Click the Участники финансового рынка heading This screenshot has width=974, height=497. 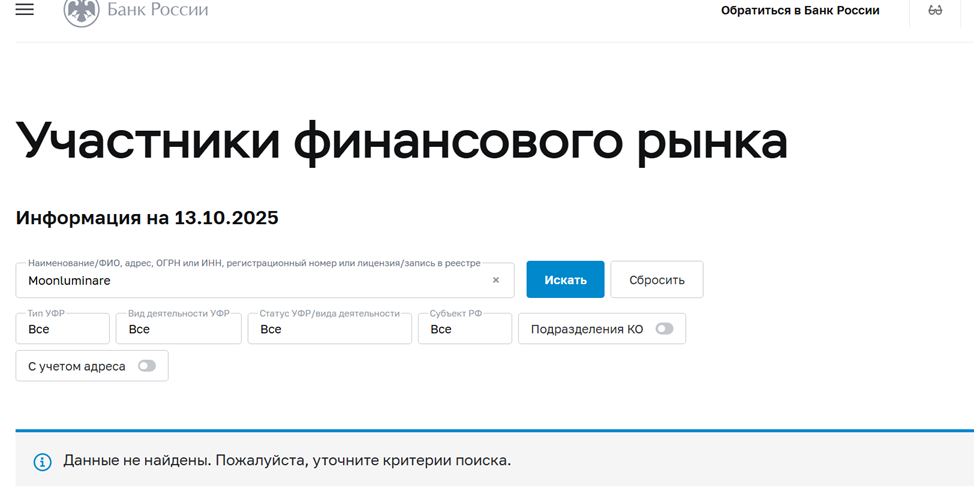pos(401,141)
